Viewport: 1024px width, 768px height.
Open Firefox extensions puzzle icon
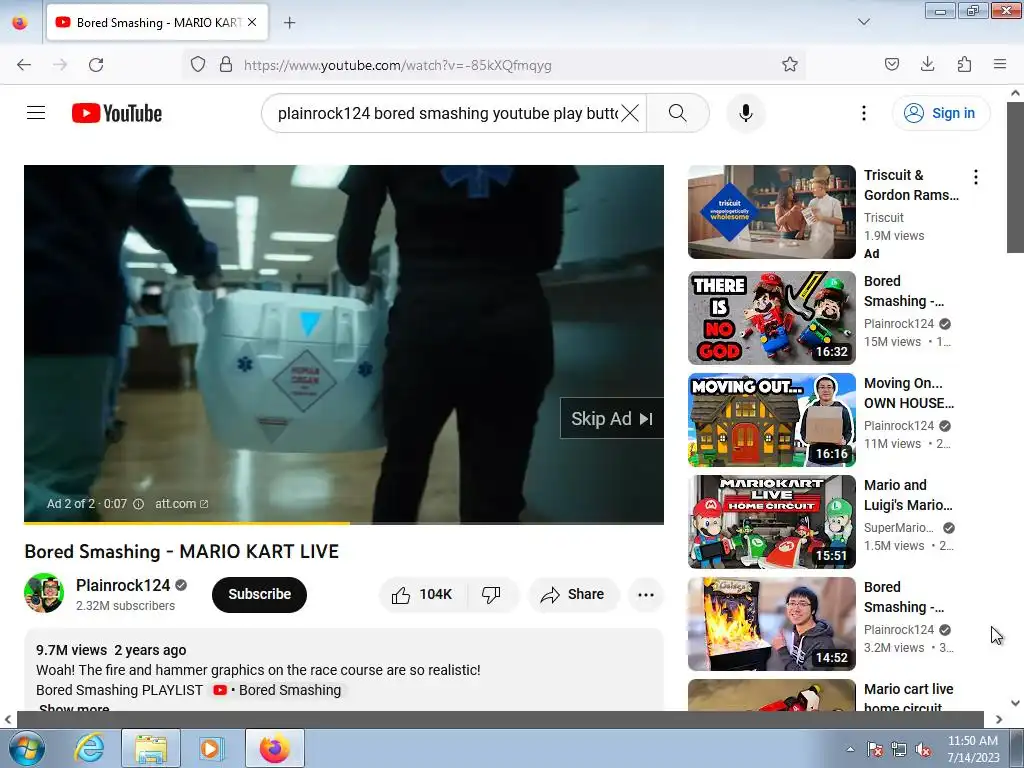point(964,64)
